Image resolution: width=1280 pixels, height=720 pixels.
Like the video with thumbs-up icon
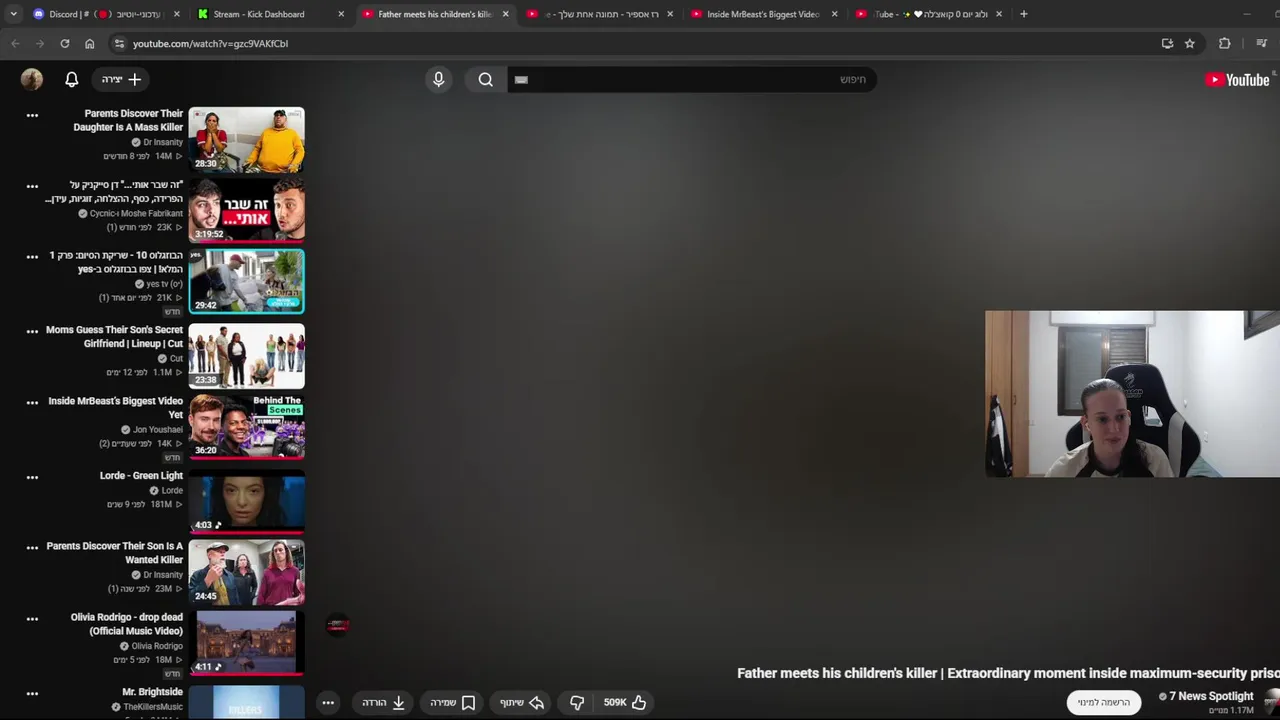click(x=625, y=703)
